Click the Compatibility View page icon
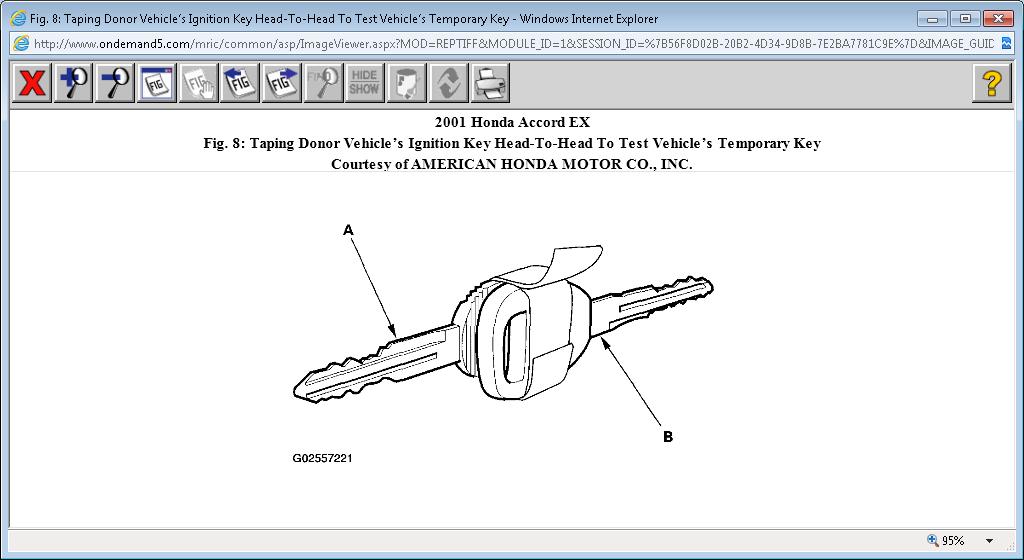Image resolution: width=1024 pixels, height=560 pixels. point(1007,44)
